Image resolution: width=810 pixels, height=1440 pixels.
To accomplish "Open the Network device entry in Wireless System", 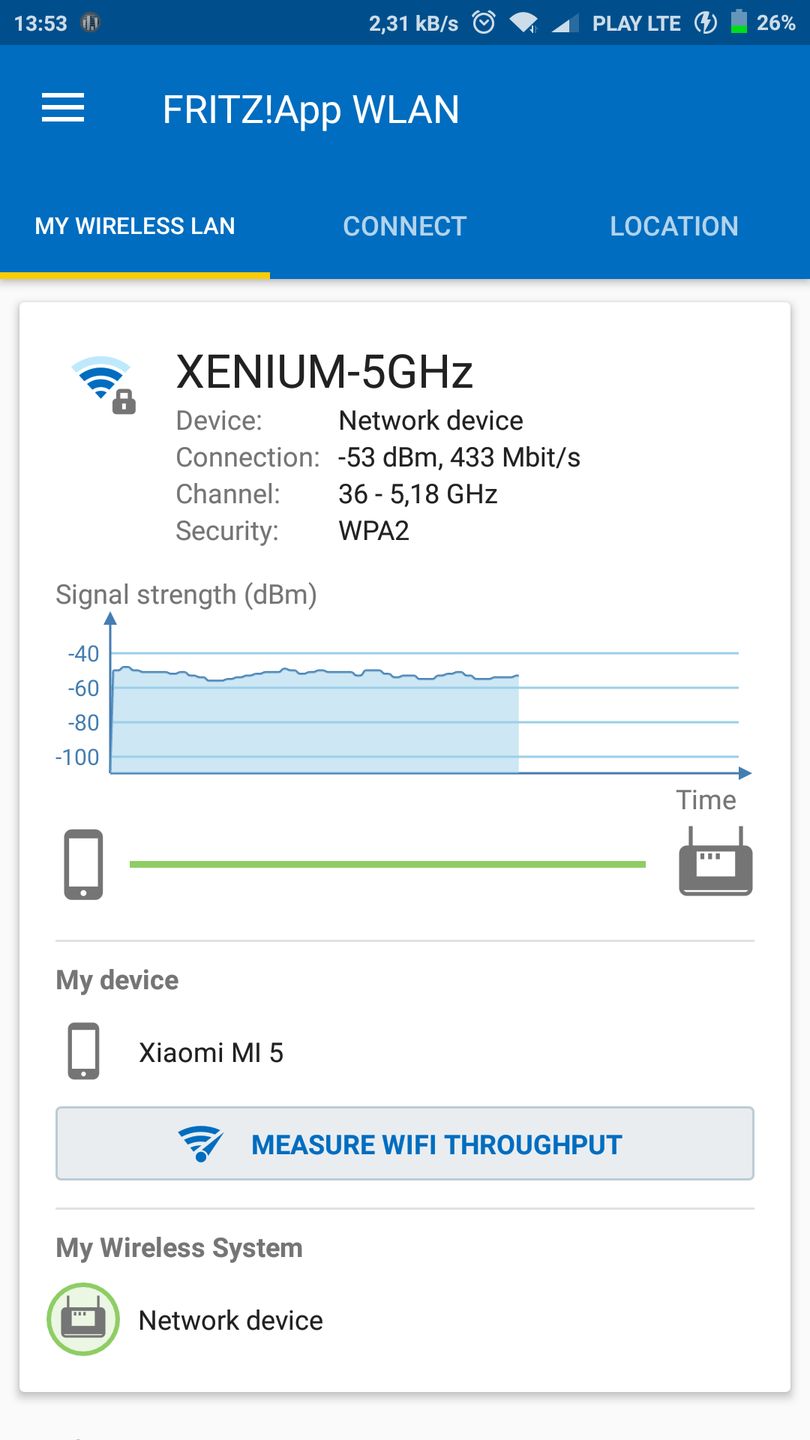I will point(230,1320).
